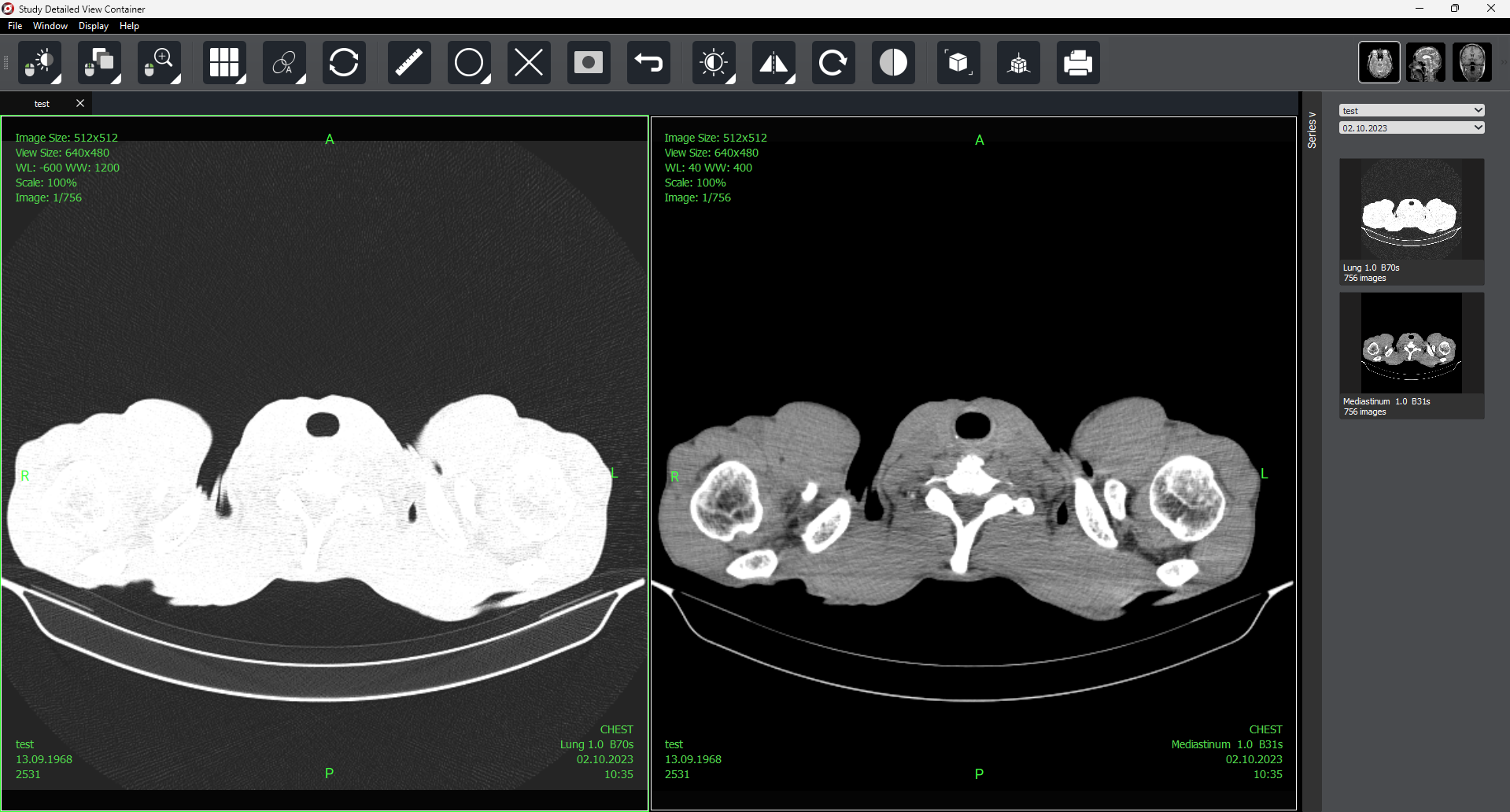The image size is (1510, 812).
Task: Switch to the test study tab
Action: point(42,104)
